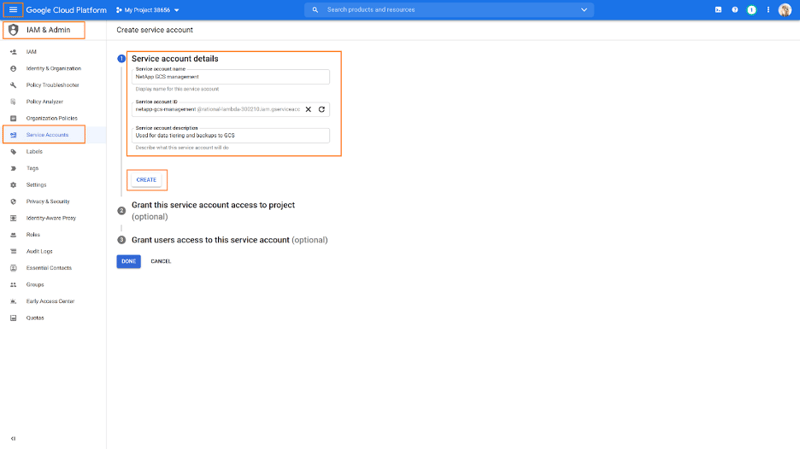Image resolution: width=800 pixels, height=449 pixels.
Task: Clear the service account ID with X
Action: click(x=308, y=109)
